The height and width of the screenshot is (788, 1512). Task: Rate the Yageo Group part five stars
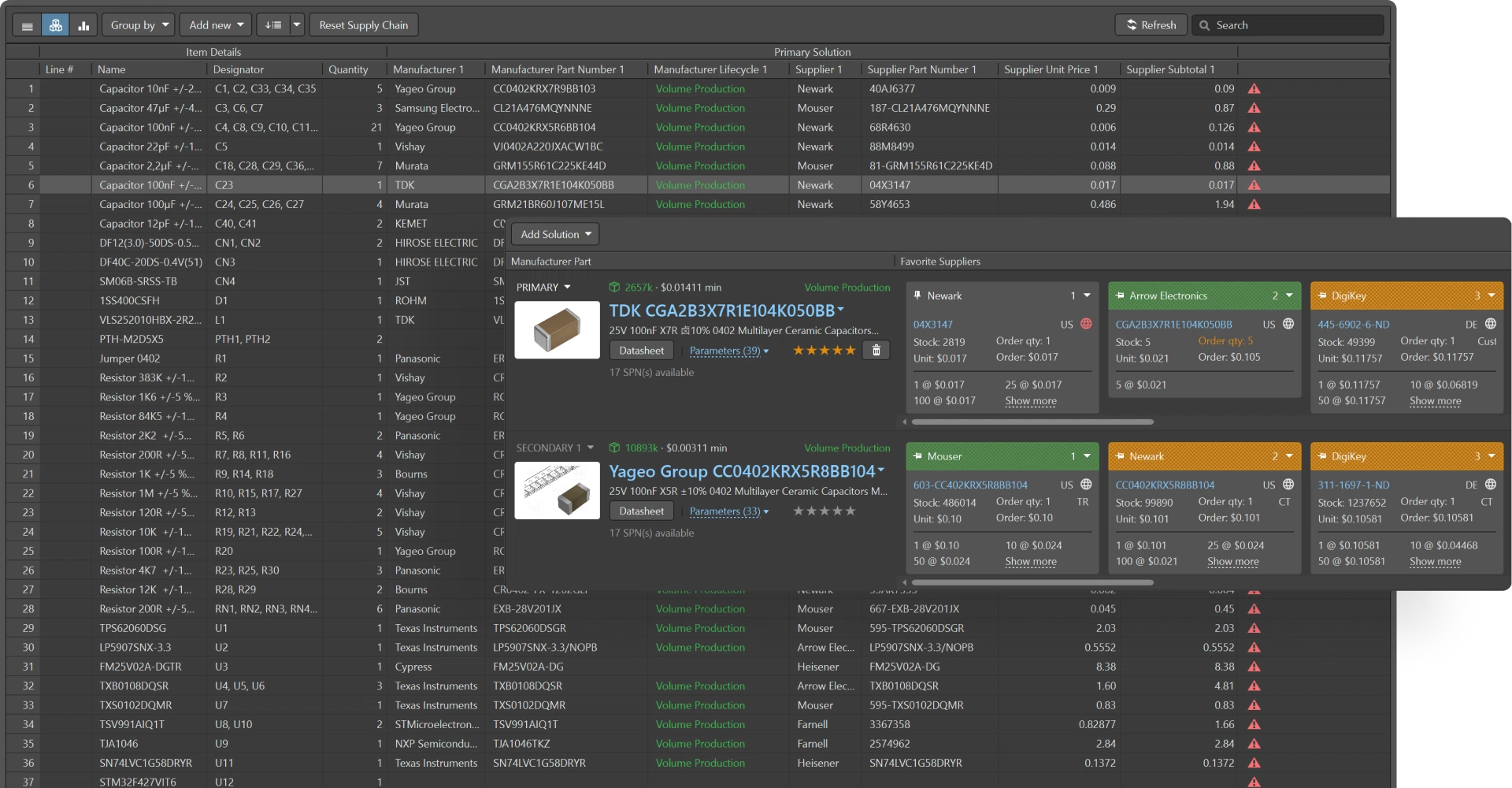850,511
